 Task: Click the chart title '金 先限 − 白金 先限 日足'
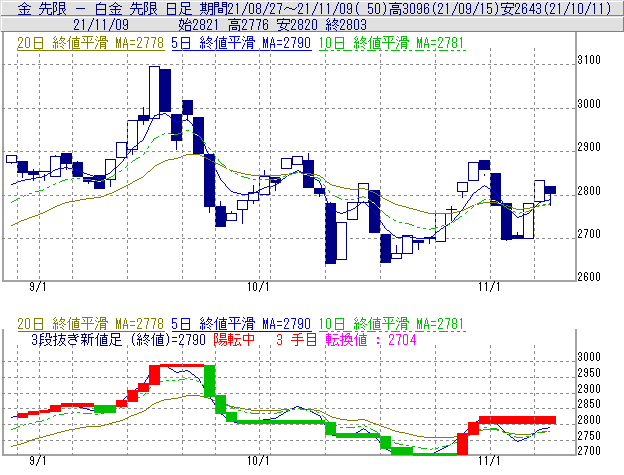[x=105, y=8]
